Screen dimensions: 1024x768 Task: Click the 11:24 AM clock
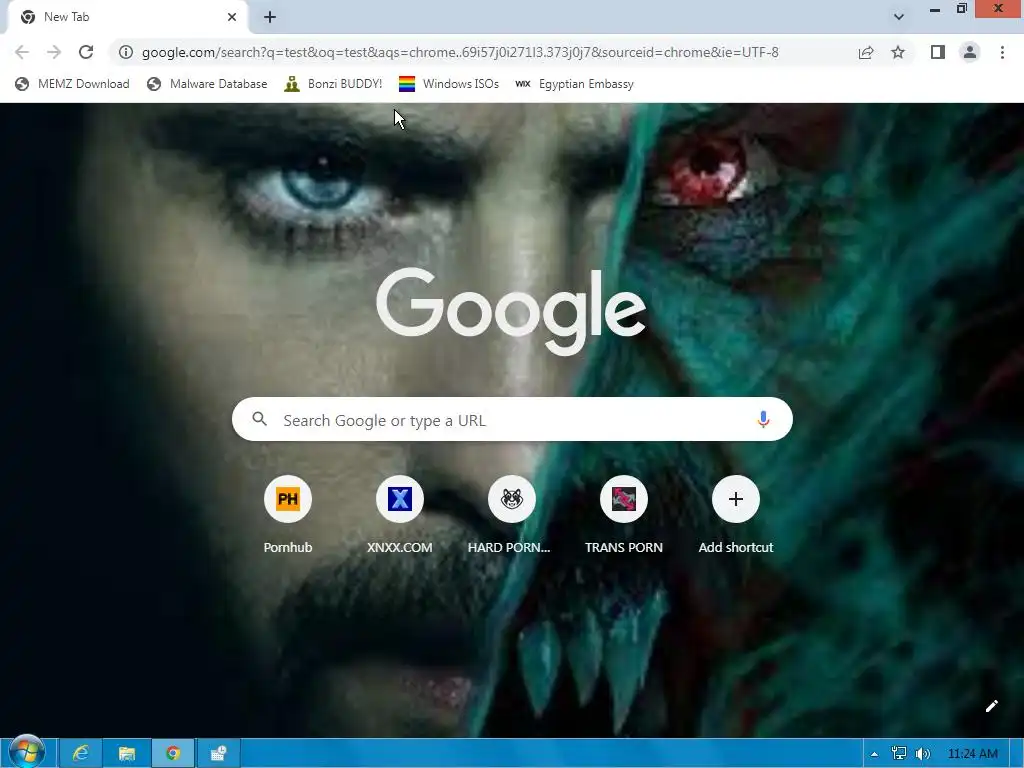pyautogui.click(x=972, y=754)
